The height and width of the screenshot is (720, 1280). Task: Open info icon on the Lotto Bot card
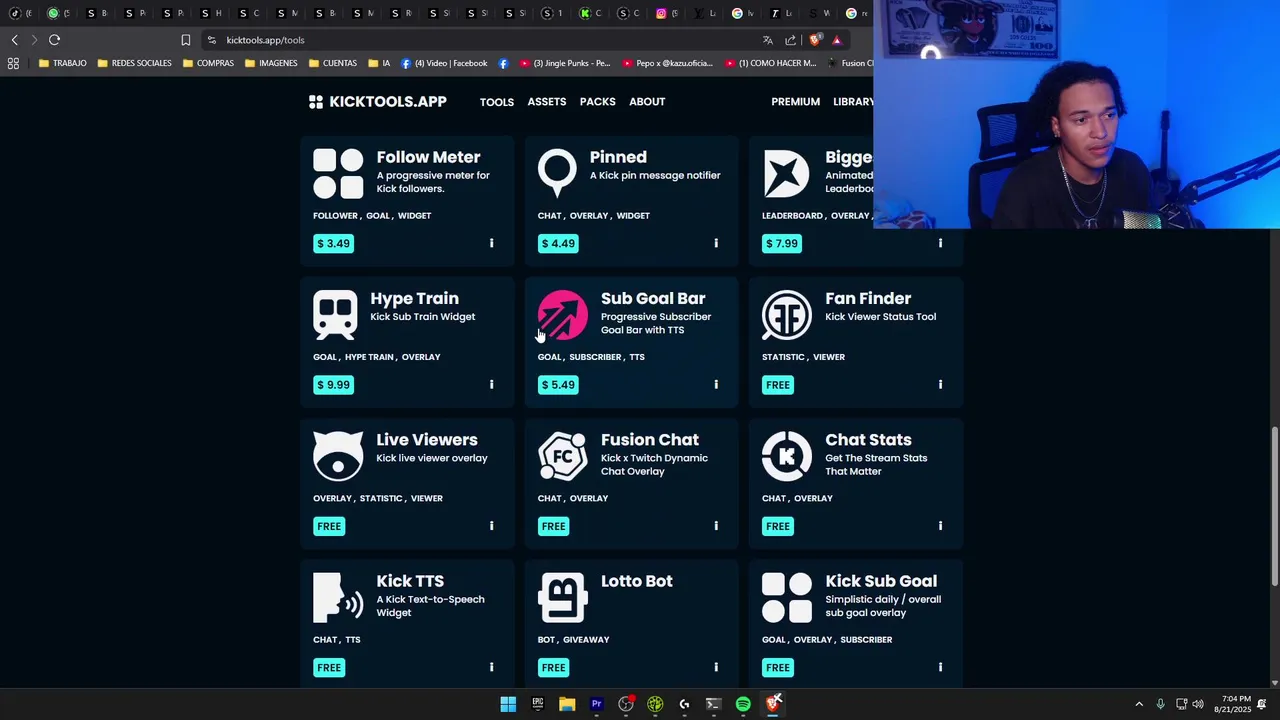[716, 667]
